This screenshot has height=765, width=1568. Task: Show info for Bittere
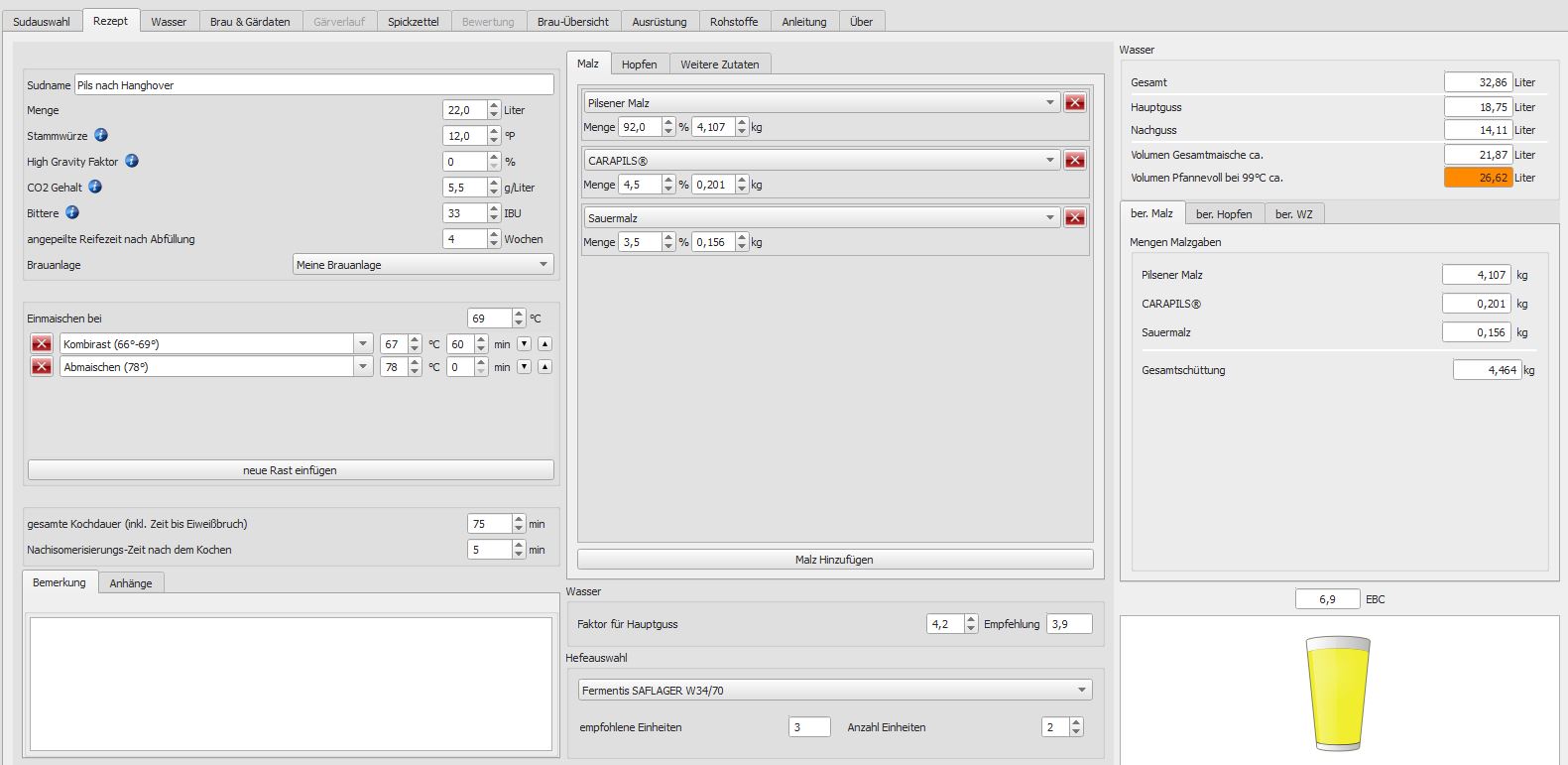[x=72, y=212]
